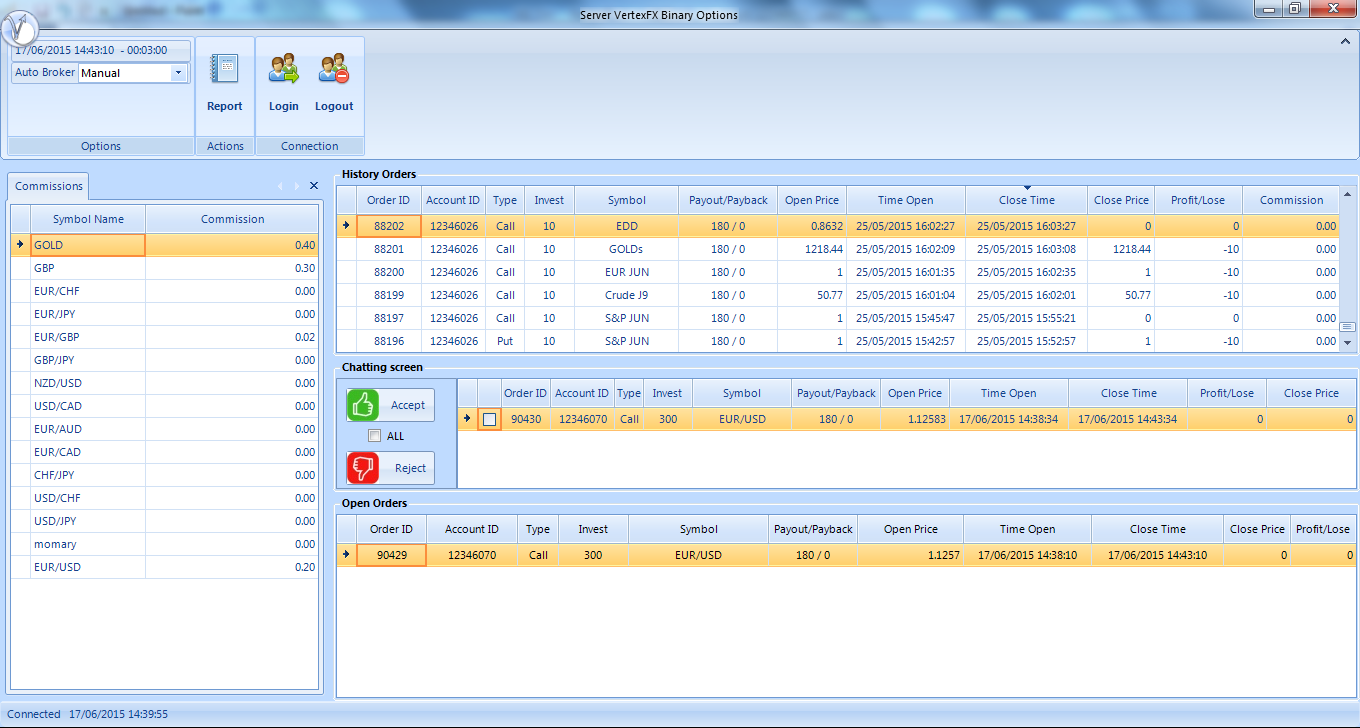The height and width of the screenshot is (728, 1360).
Task: Click the Invest header in Chatting screen
Action: (x=667, y=393)
